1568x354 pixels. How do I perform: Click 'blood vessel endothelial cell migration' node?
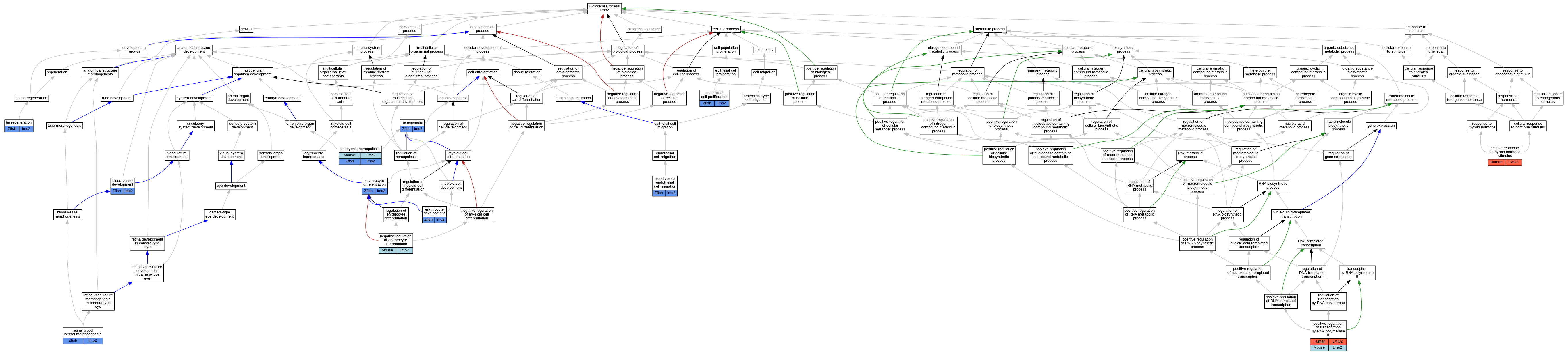(665, 186)
